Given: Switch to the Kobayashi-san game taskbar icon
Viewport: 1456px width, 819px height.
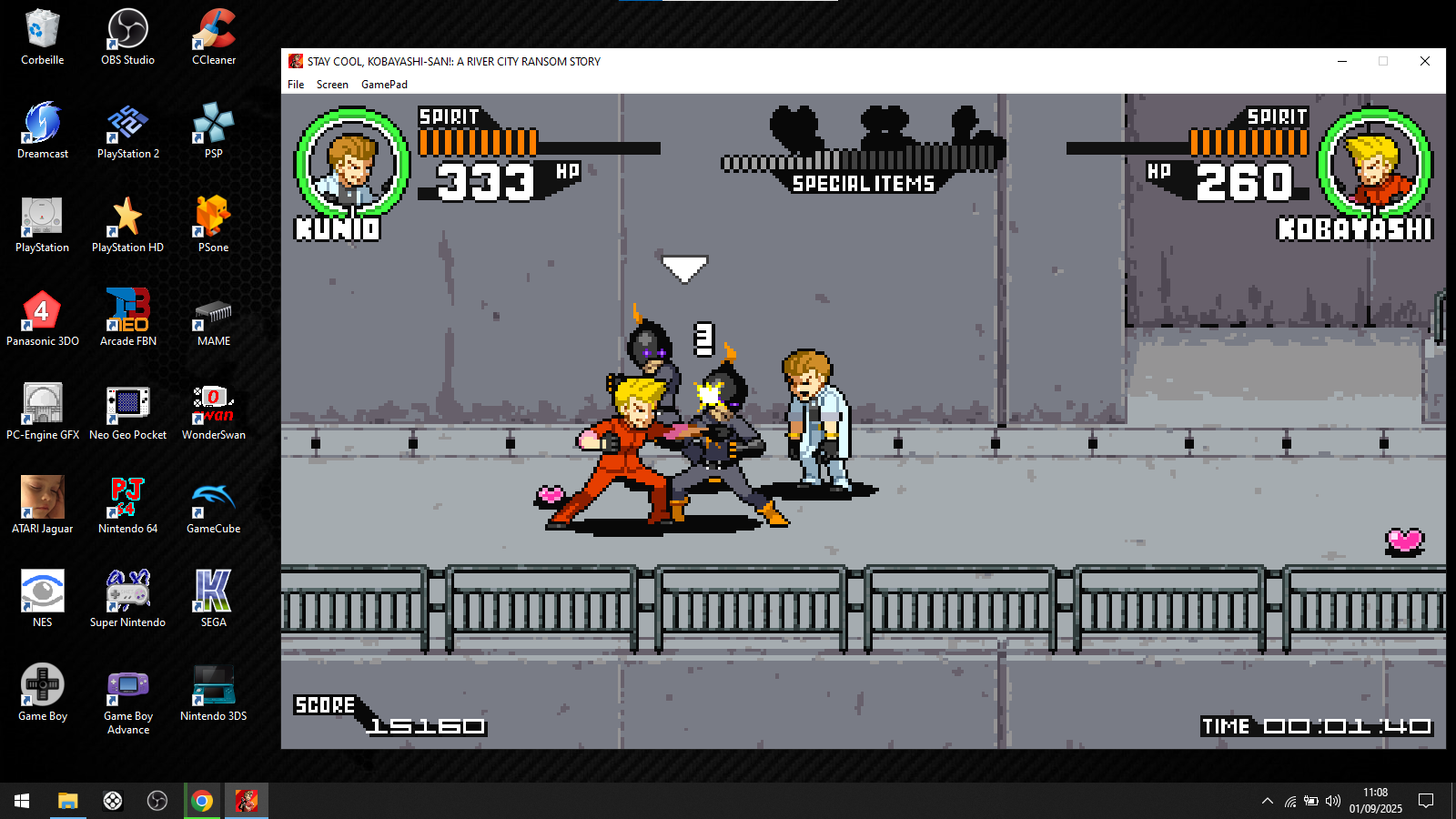Looking at the screenshot, I should click(x=247, y=801).
